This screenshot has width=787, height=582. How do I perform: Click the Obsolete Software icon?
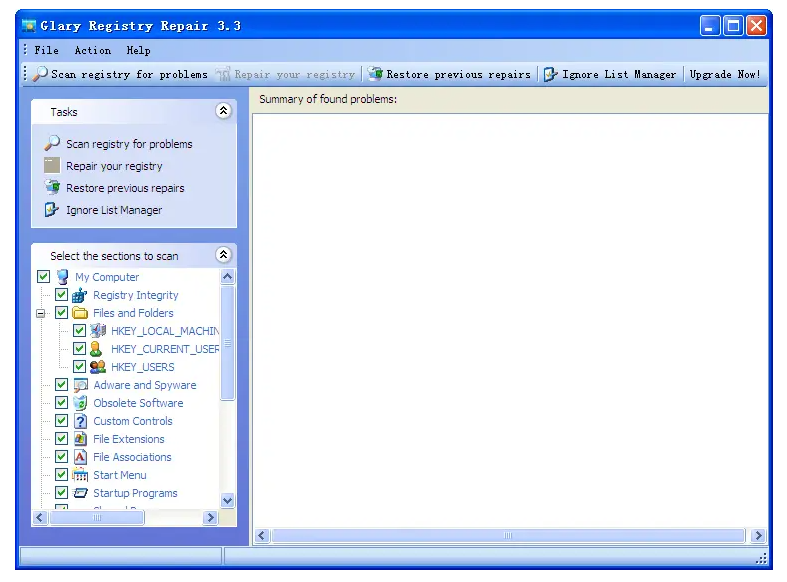80,403
